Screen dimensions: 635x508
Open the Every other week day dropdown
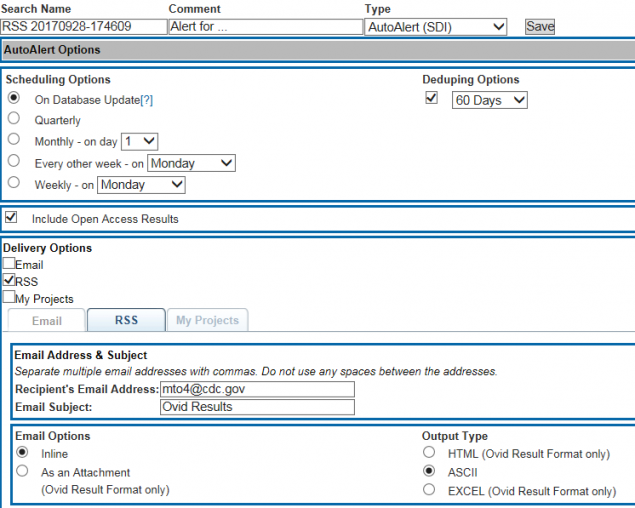(191, 163)
